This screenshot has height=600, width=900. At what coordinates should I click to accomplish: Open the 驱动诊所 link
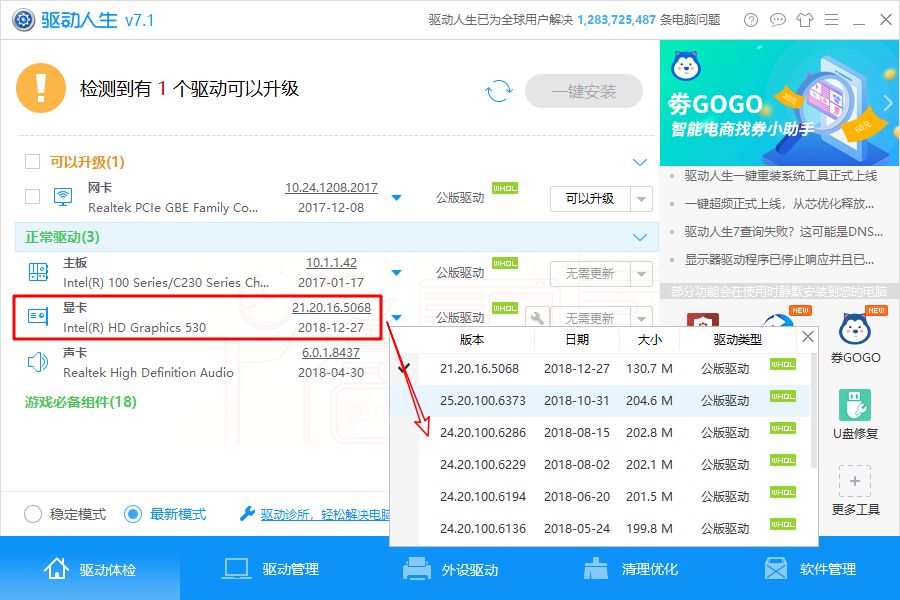325,514
